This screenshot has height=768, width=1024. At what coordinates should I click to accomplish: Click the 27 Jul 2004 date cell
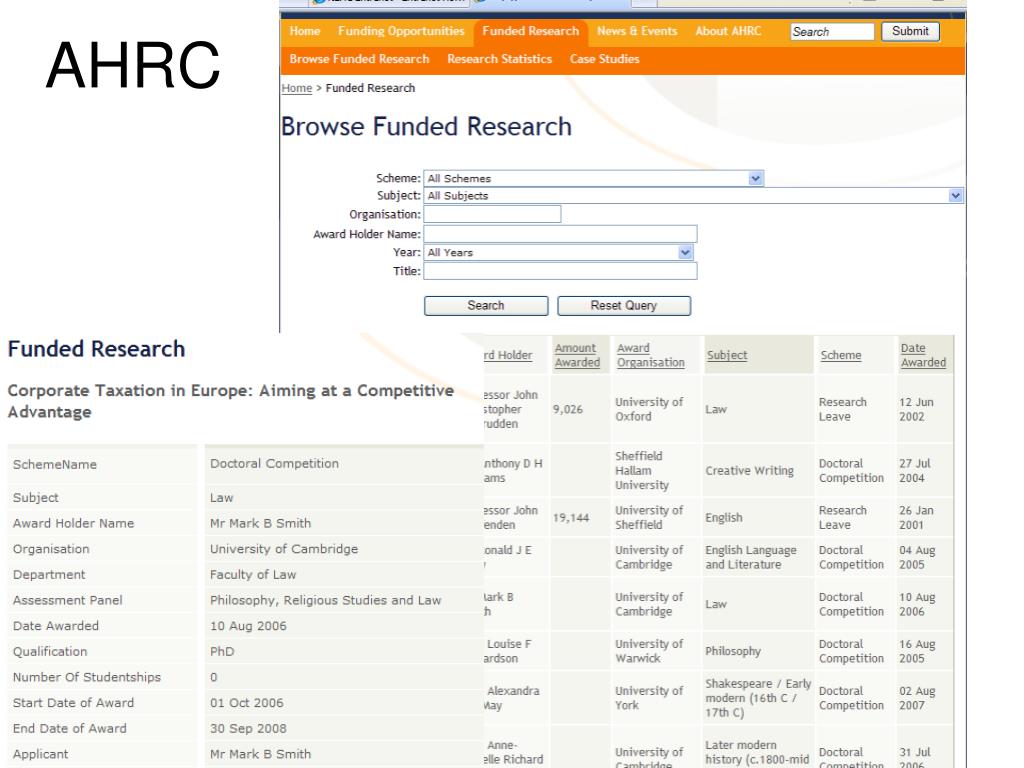[914, 471]
